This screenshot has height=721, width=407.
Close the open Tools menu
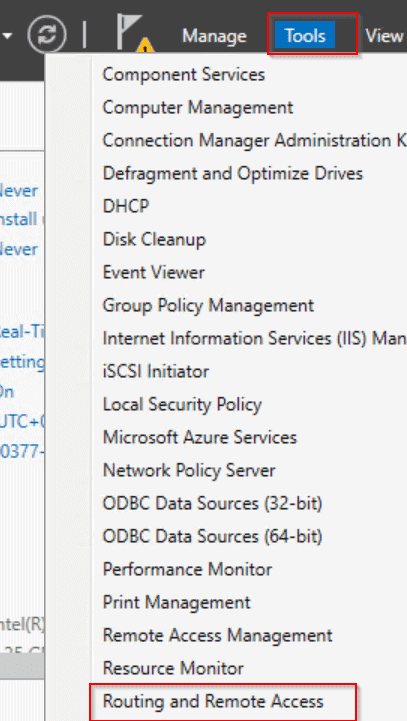click(305, 35)
